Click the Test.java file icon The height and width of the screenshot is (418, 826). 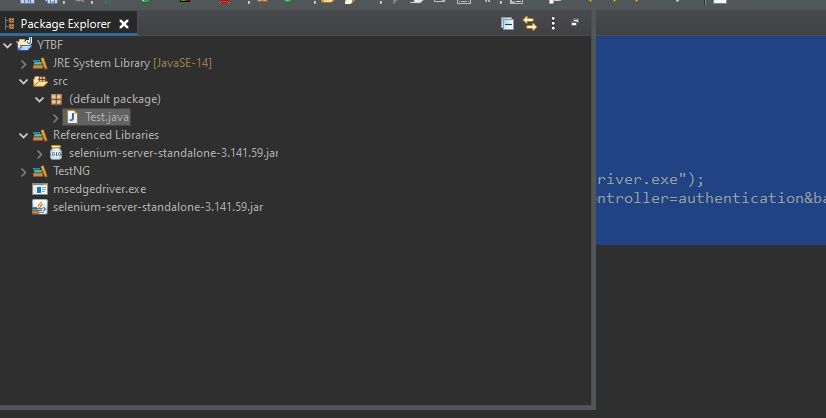pyautogui.click(x=73, y=117)
